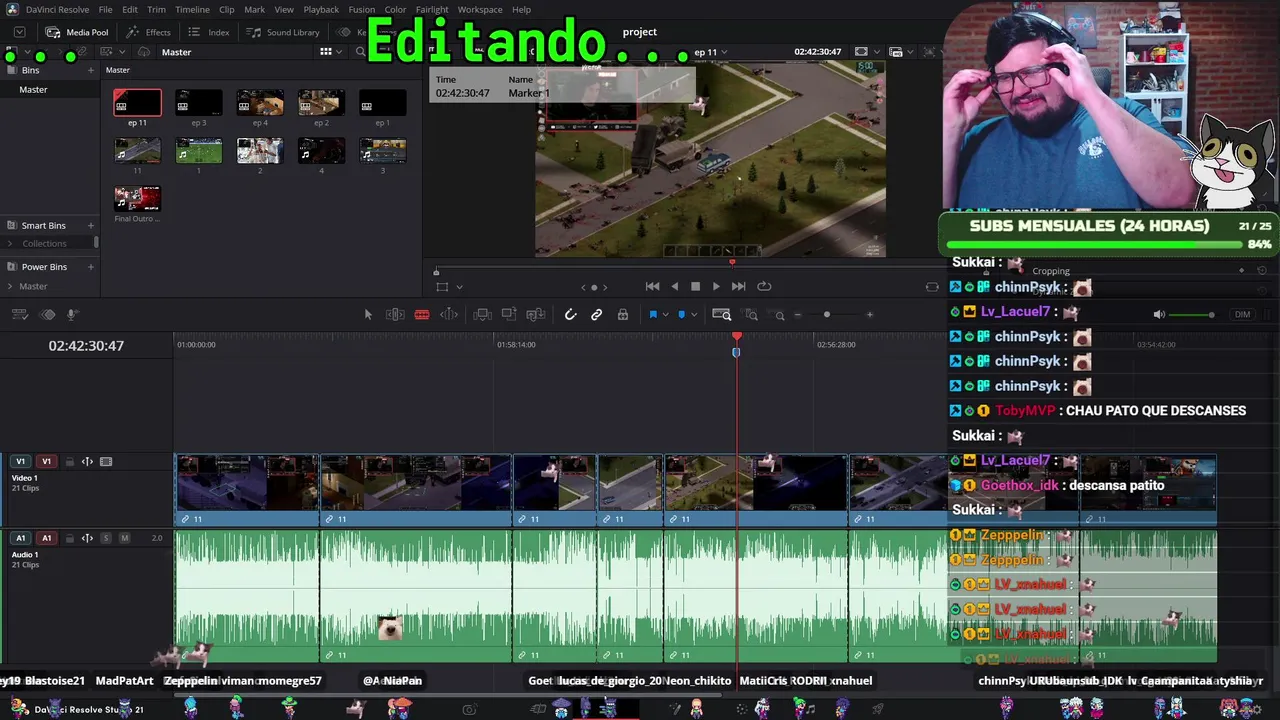Toggle Loop playback in viewer
The height and width of the screenshot is (720, 1280).
coord(764,286)
